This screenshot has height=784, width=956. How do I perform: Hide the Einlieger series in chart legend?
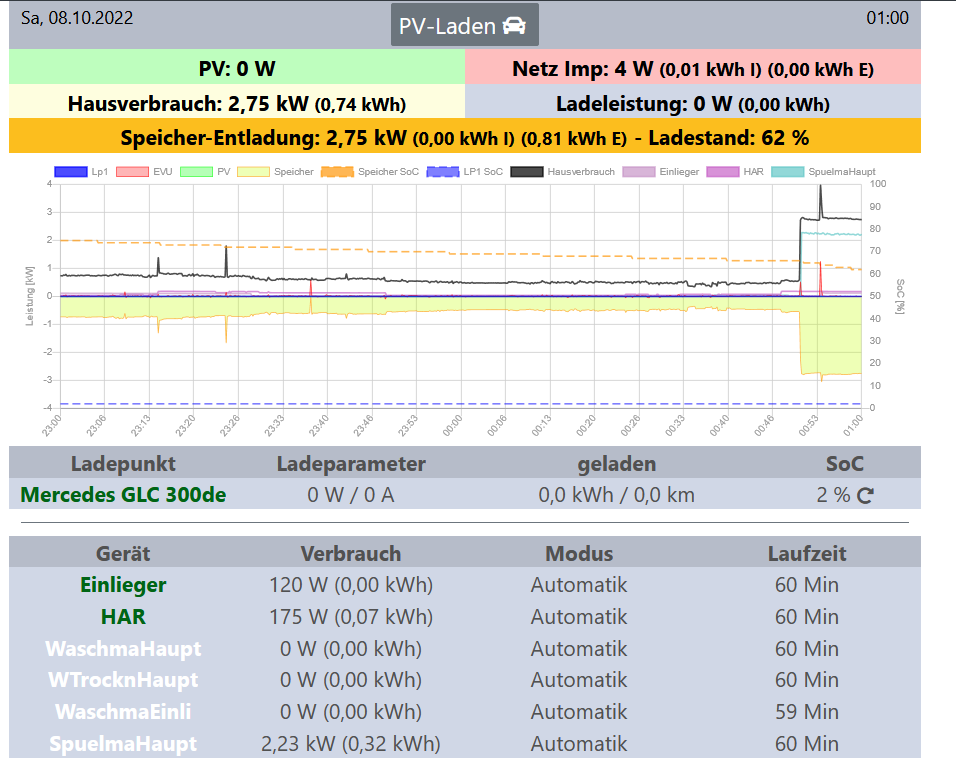click(x=662, y=172)
